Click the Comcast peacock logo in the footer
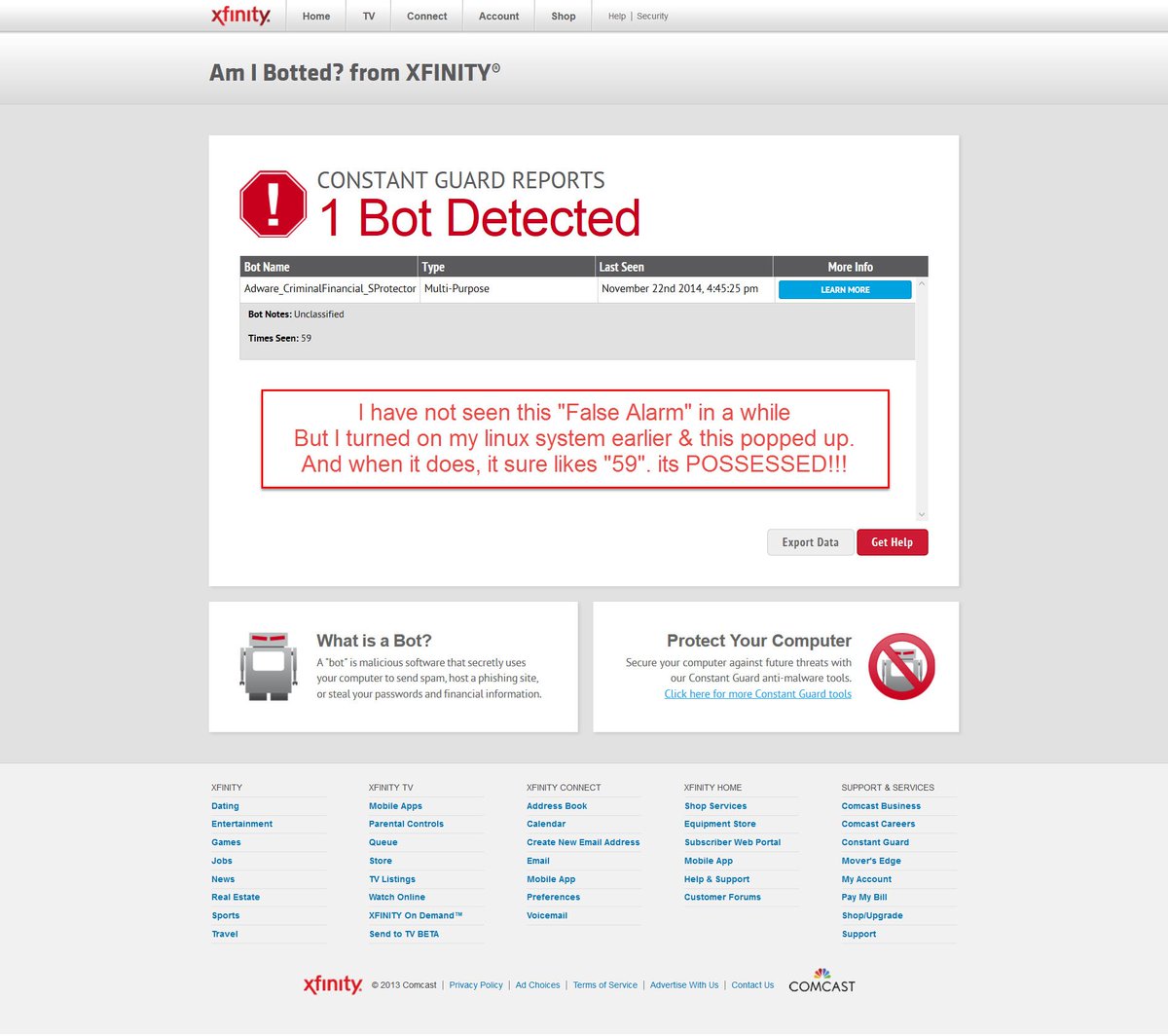The image size is (1168, 1036). (821, 980)
